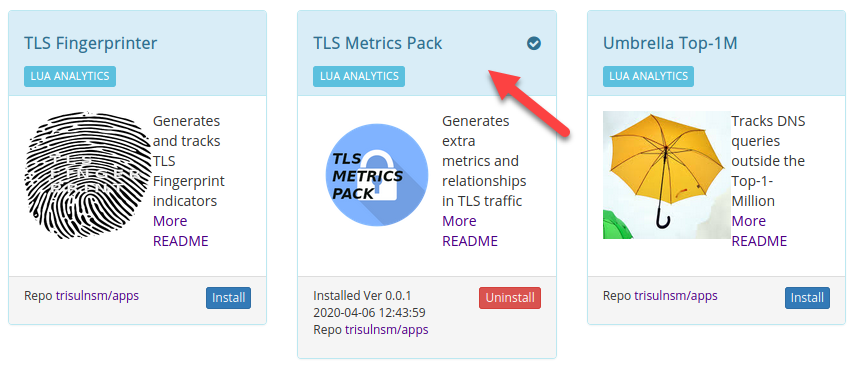Open trisulnsm/apps repo under TLS Metrics Pack
Viewport: 857px width, 370px height.
click(386, 330)
